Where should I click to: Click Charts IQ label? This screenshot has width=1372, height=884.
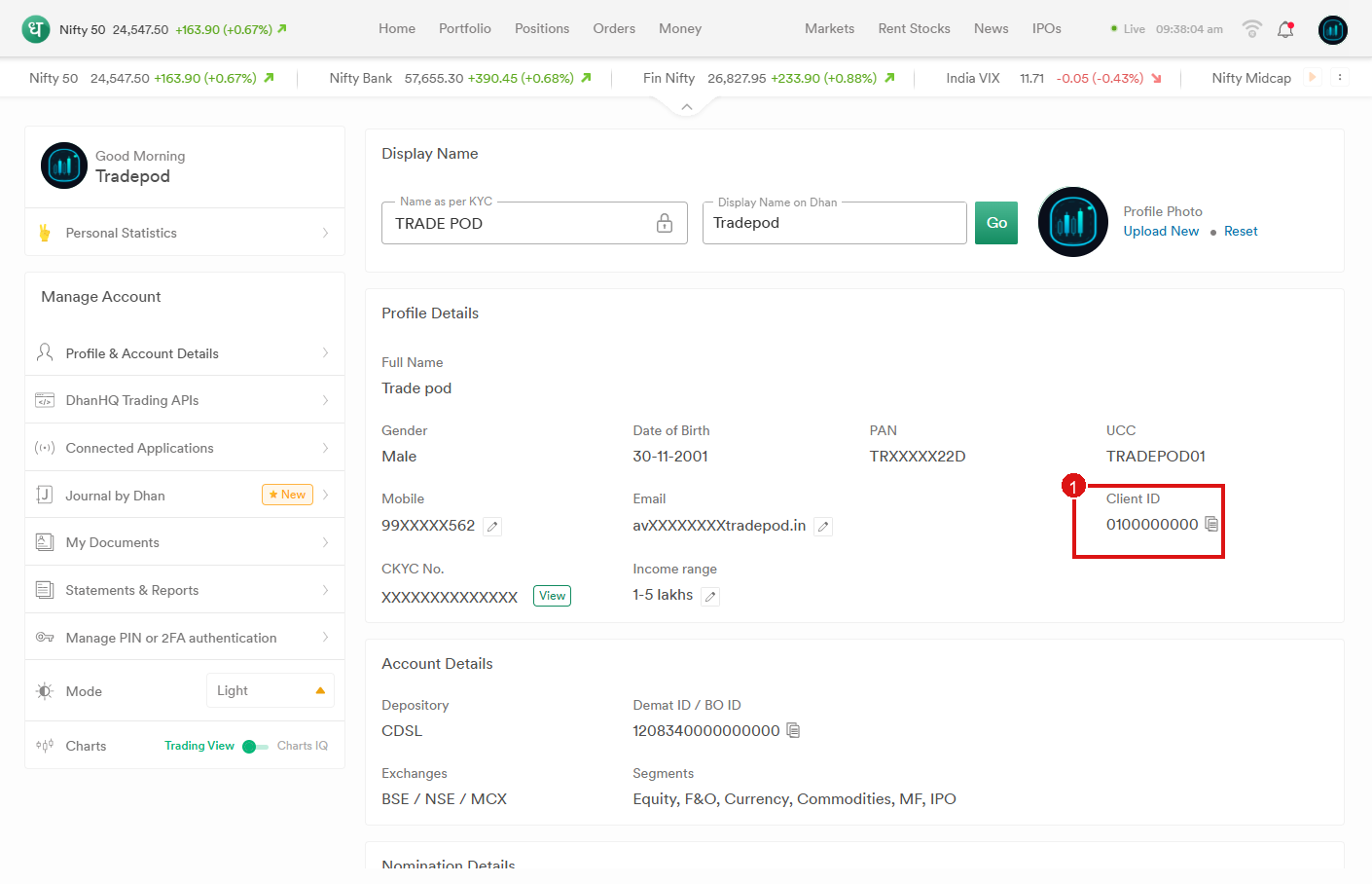tap(303, 746)
